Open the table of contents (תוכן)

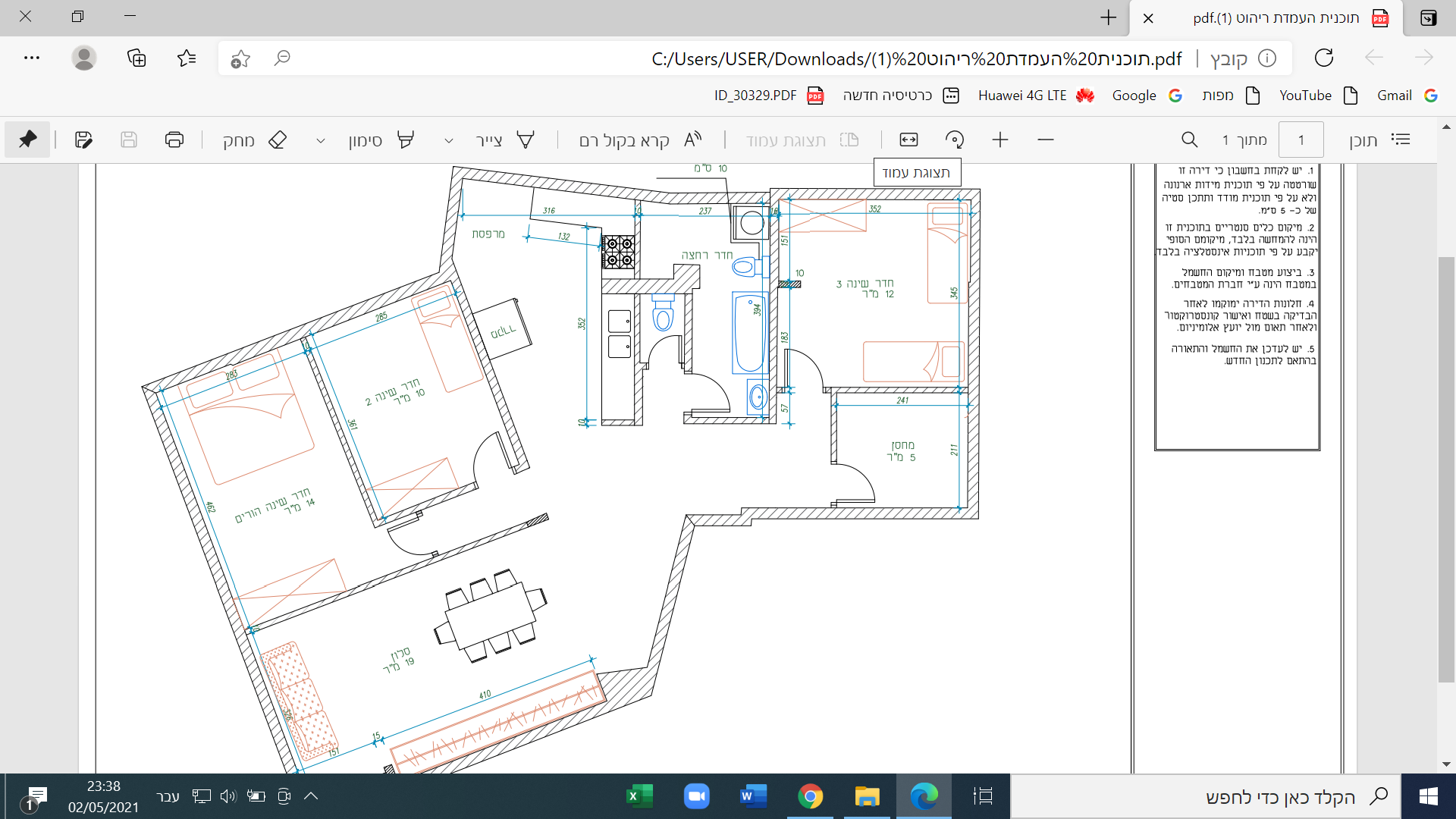(x=1379, y=140)
